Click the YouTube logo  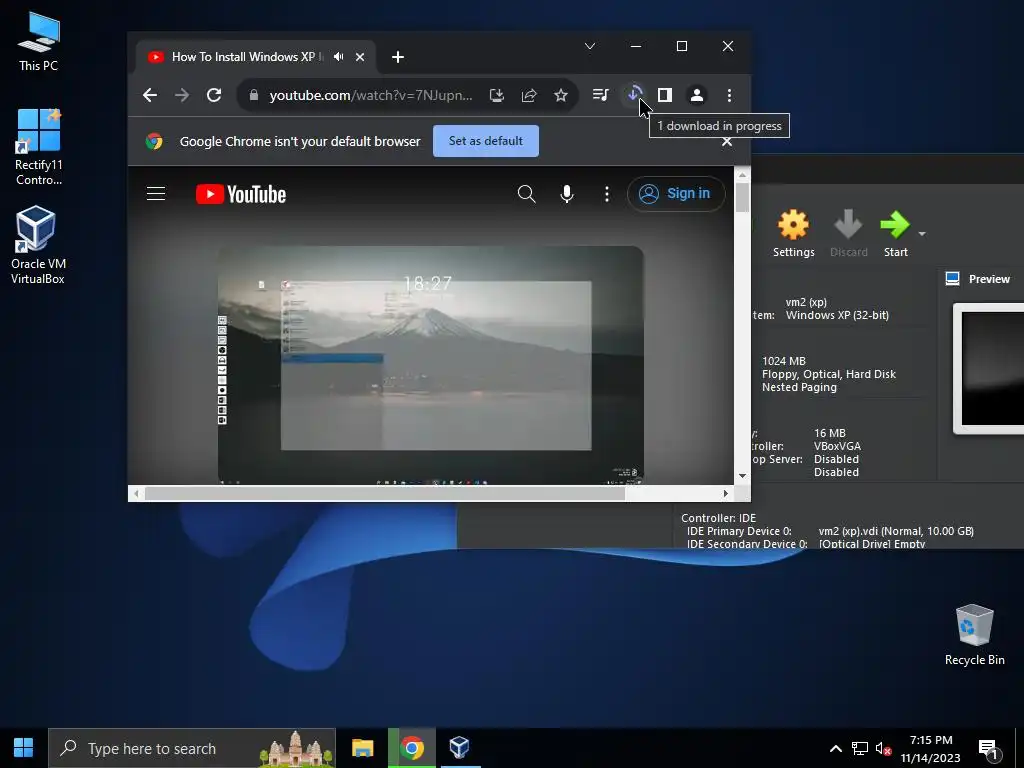[241, 194]
